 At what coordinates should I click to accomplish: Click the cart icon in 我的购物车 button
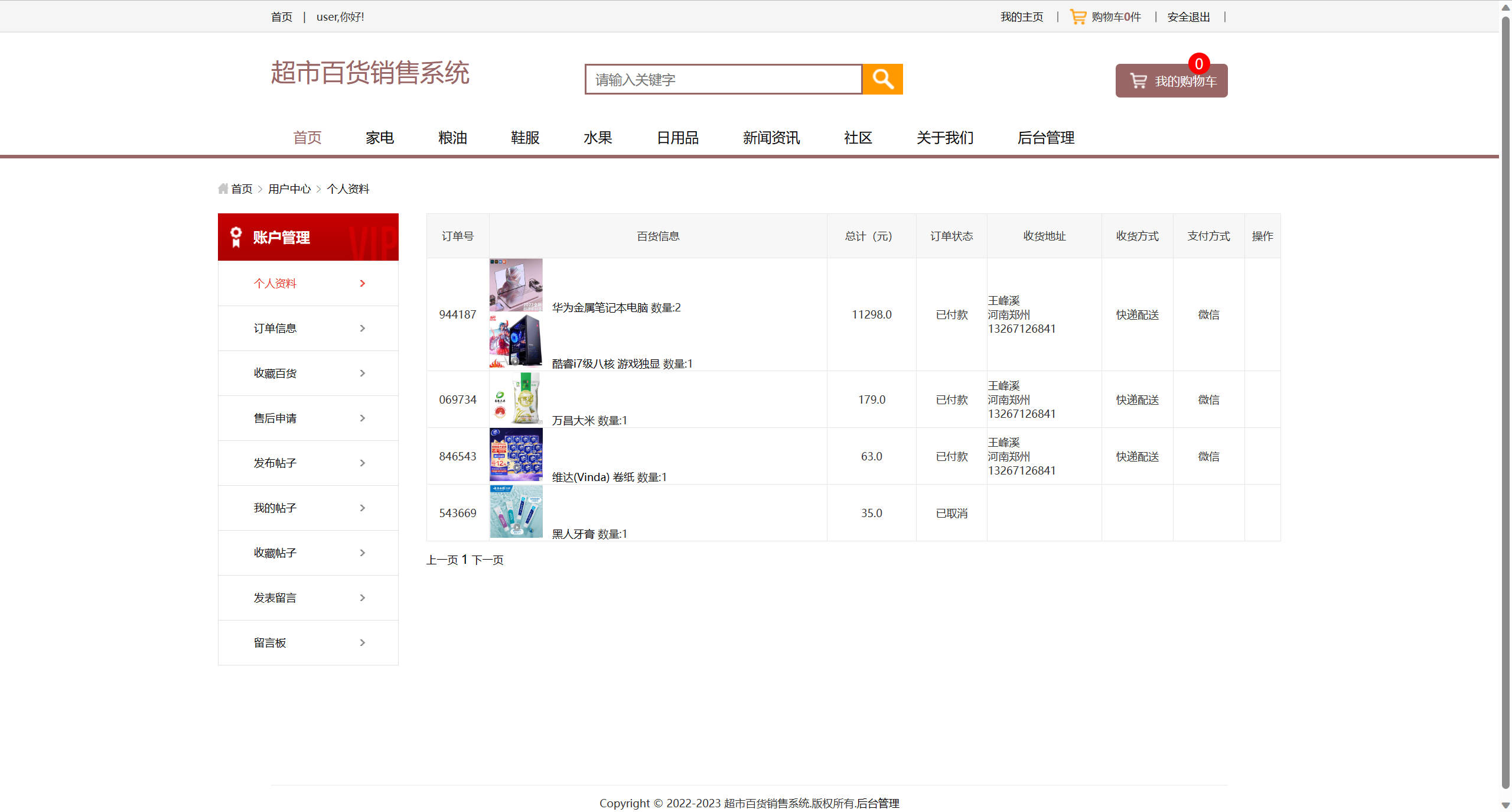tap(1137, 80)
